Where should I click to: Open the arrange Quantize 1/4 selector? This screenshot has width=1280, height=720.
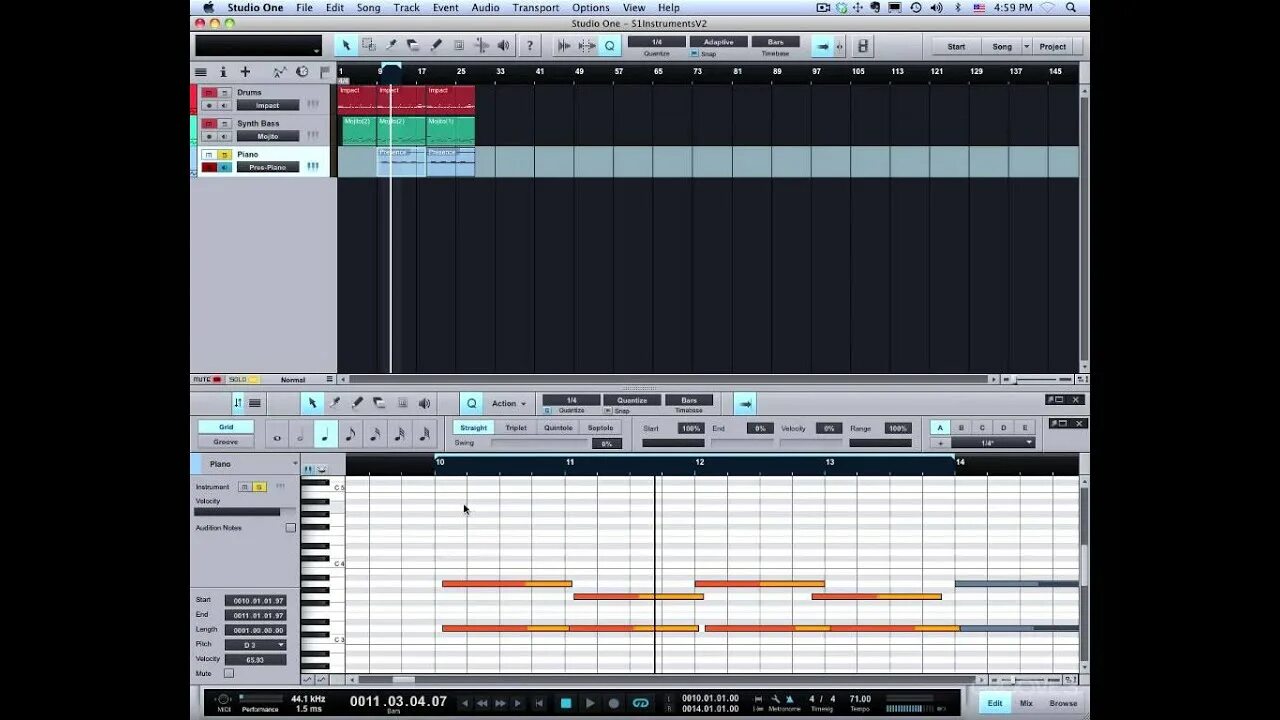656,42
